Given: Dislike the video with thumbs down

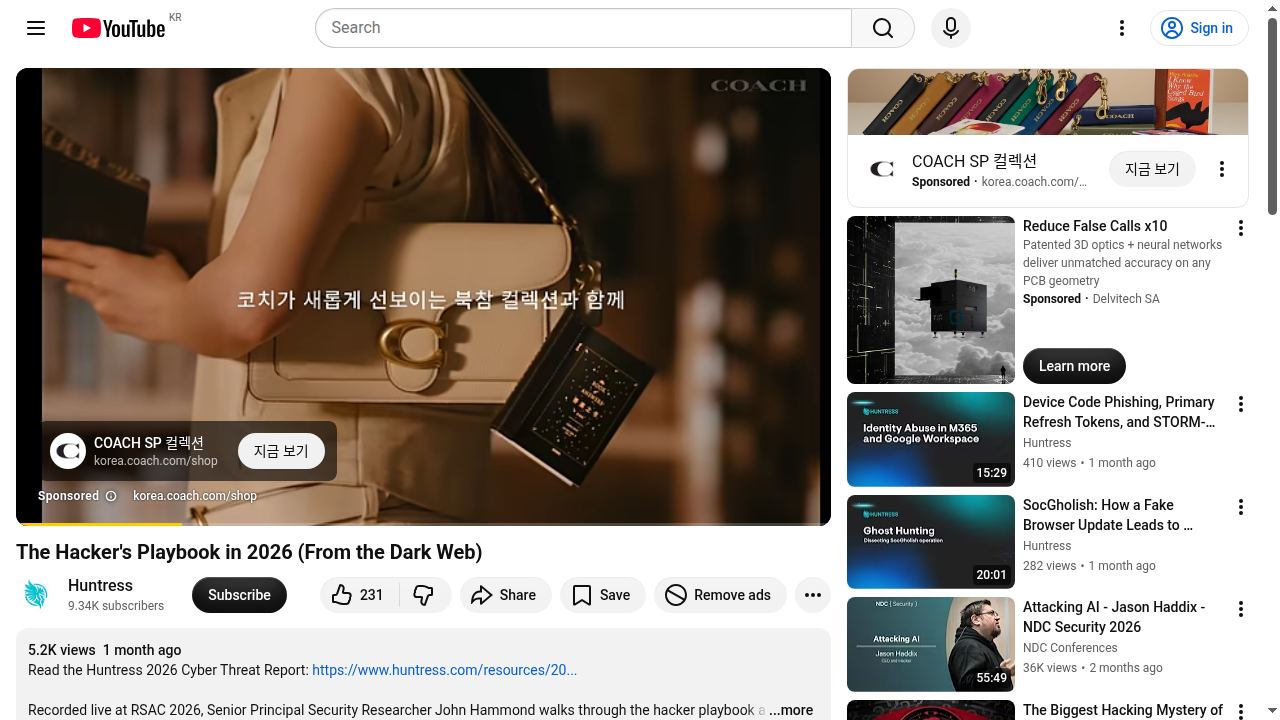Looking at the screenshot, I should (x=424, y=595).
